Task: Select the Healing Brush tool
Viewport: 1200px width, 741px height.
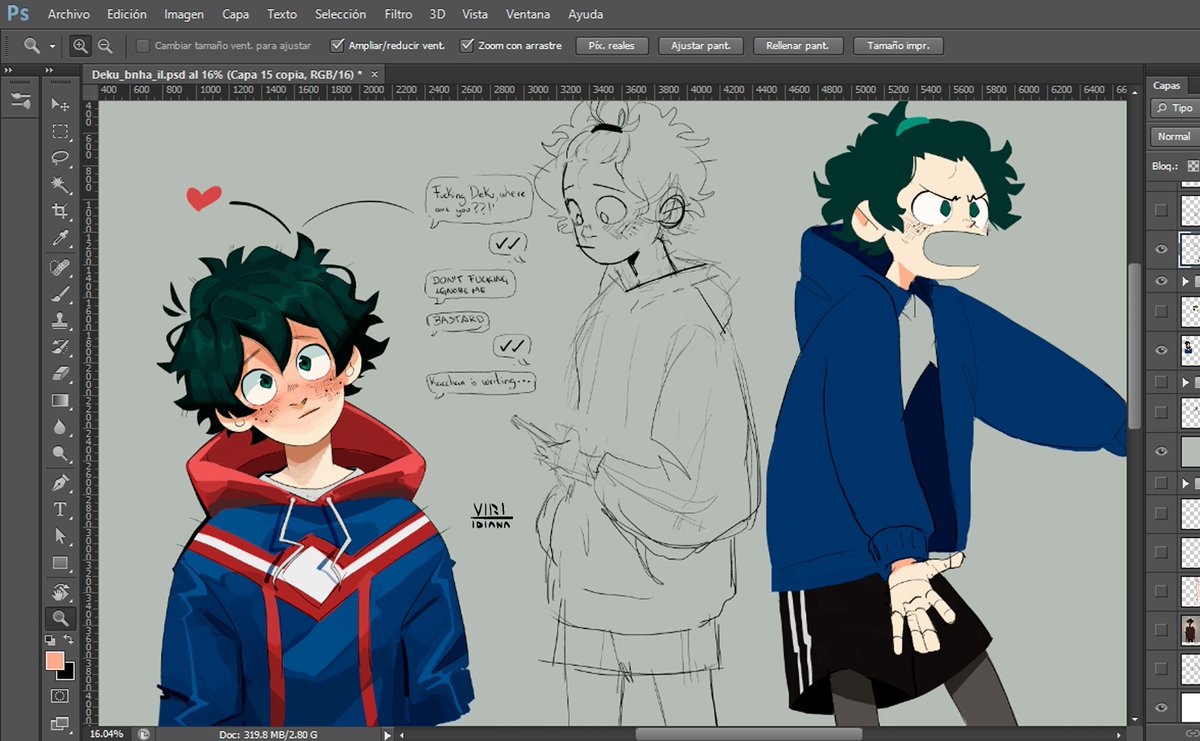Action: tap(60, 268)
